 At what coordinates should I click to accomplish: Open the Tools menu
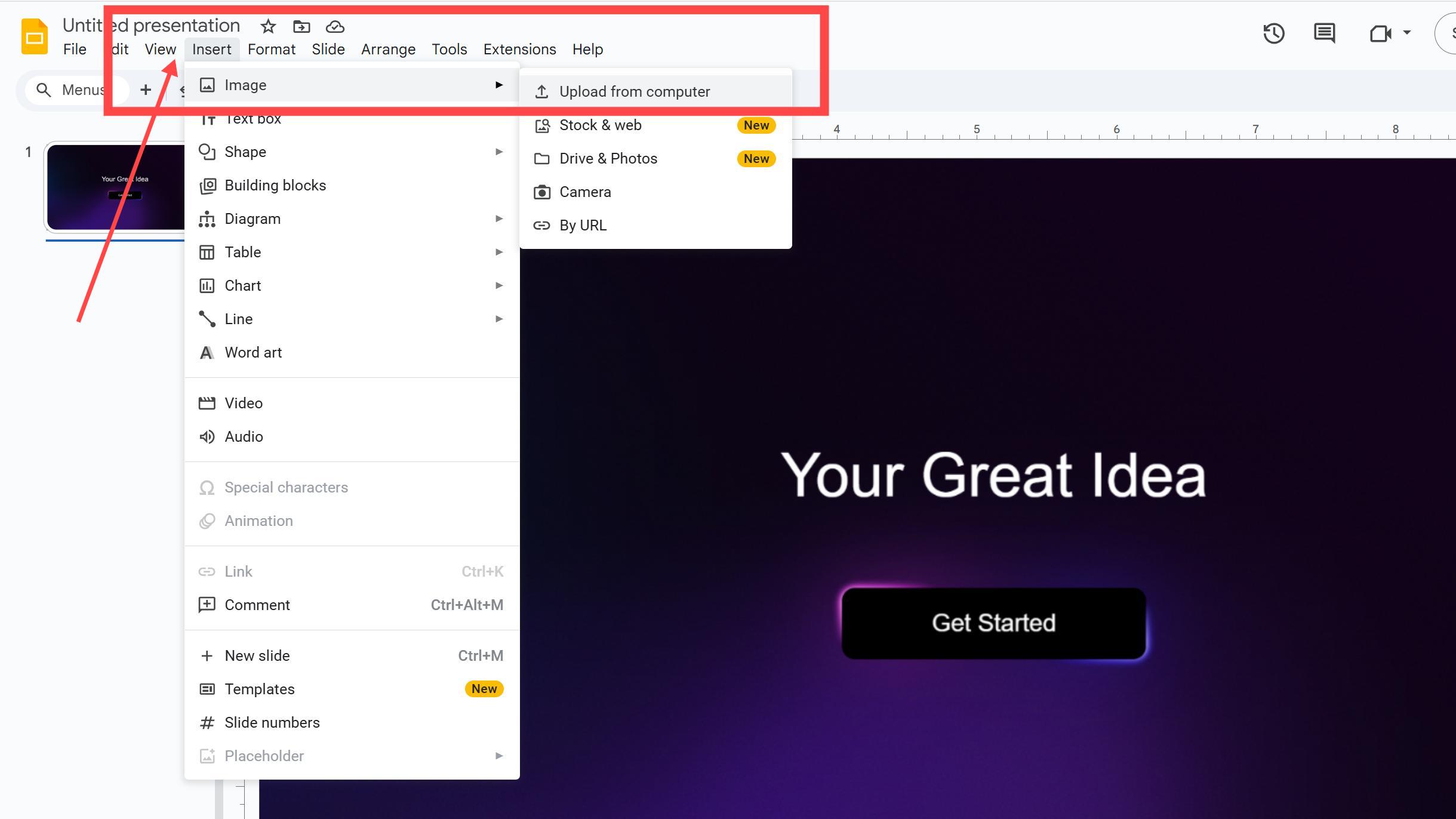(449, 49)
